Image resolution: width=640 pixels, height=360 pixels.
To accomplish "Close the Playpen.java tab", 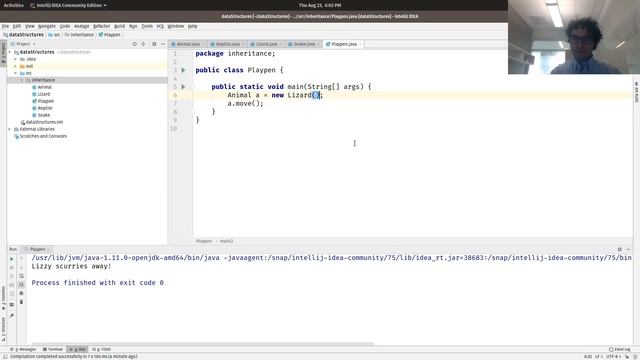I will click(360, 44).
